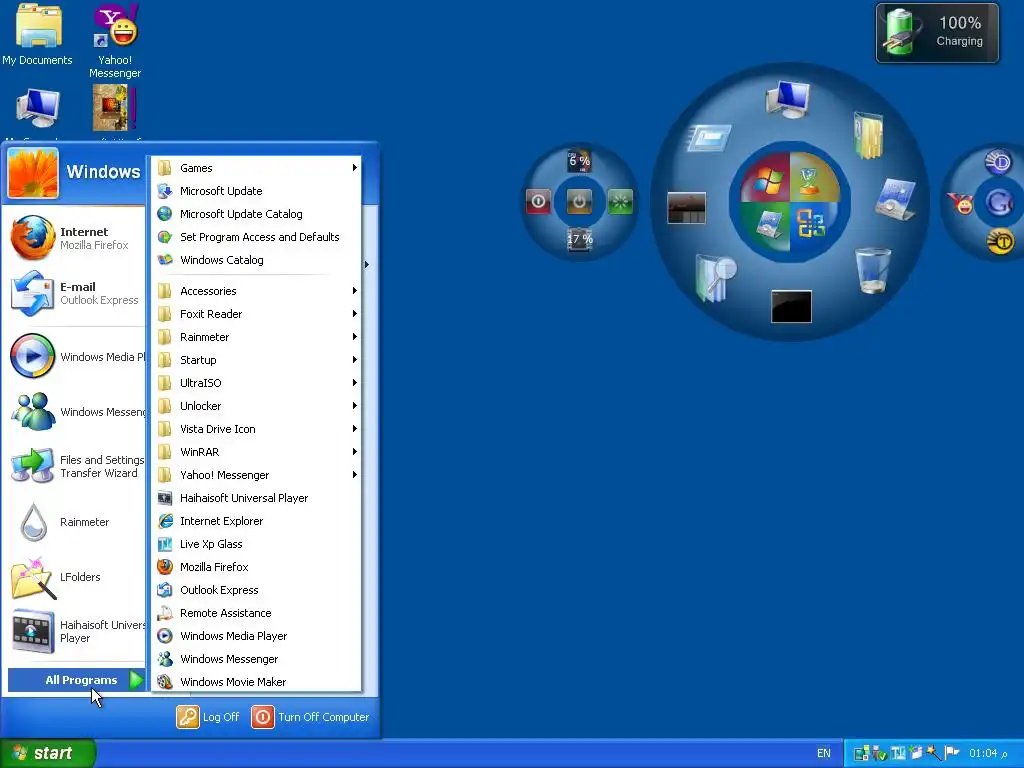Screen dimensions: 1024x768
Task: Expand the Startup submenu
Action: pos(257,360)
